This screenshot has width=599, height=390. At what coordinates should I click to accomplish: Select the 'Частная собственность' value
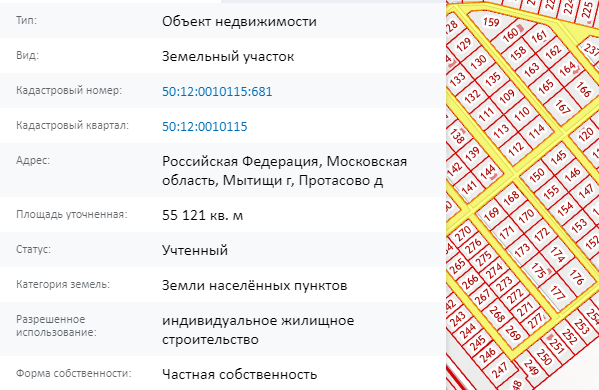coord(240,374)
